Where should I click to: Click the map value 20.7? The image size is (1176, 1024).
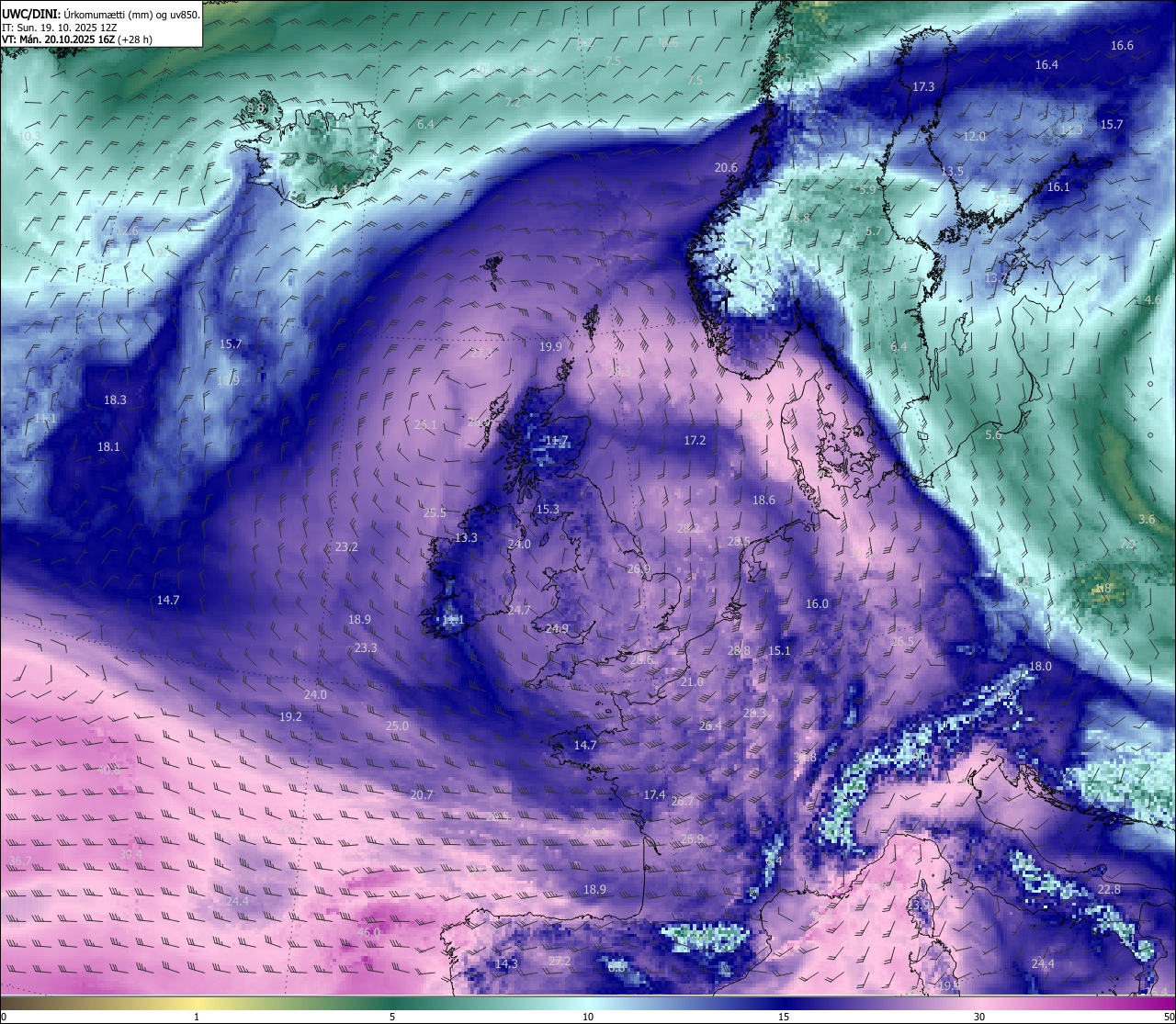[422, 794]
